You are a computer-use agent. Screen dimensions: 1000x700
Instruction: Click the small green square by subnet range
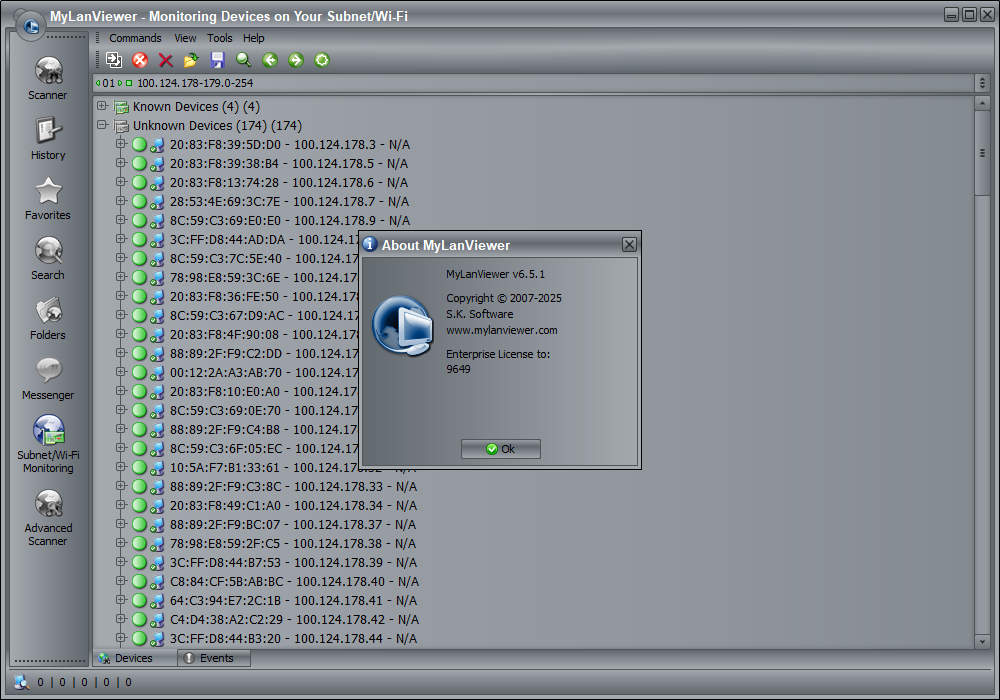pyautogui.click(x=129, y=83)
